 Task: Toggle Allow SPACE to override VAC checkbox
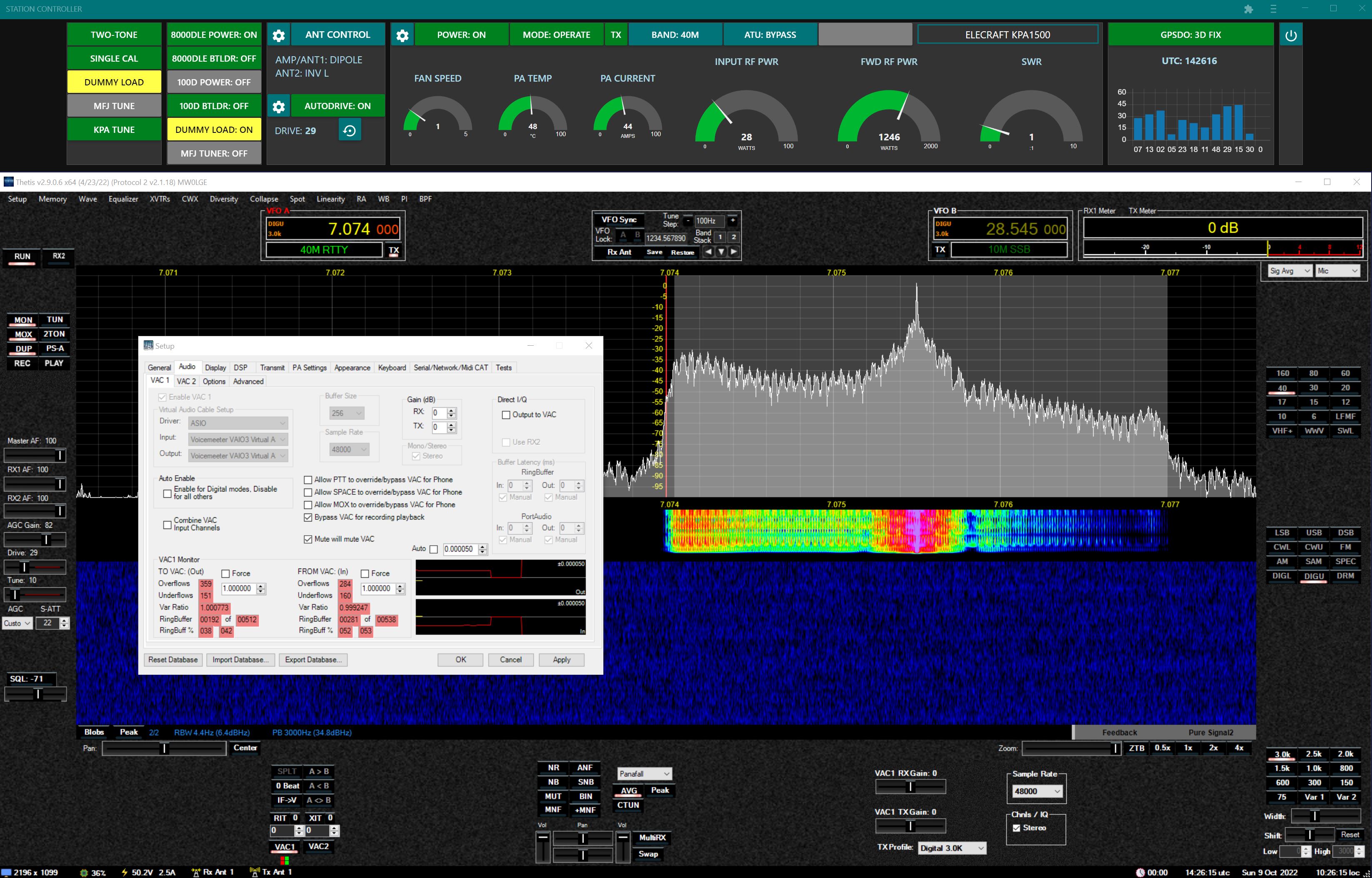tap(308, 493)
